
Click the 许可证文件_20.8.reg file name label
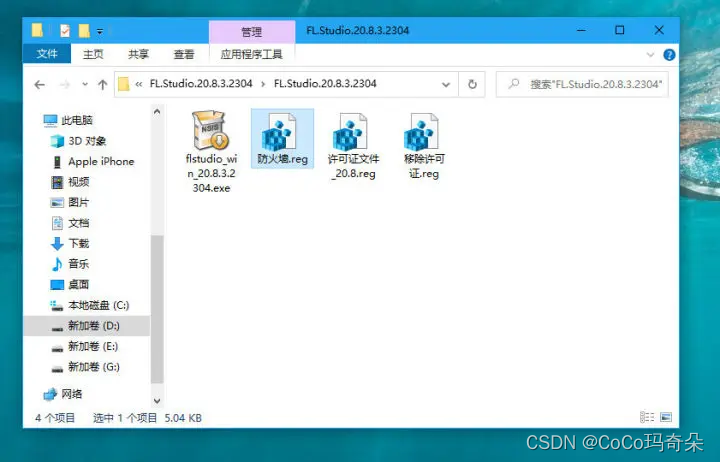[x=353, y=166]
